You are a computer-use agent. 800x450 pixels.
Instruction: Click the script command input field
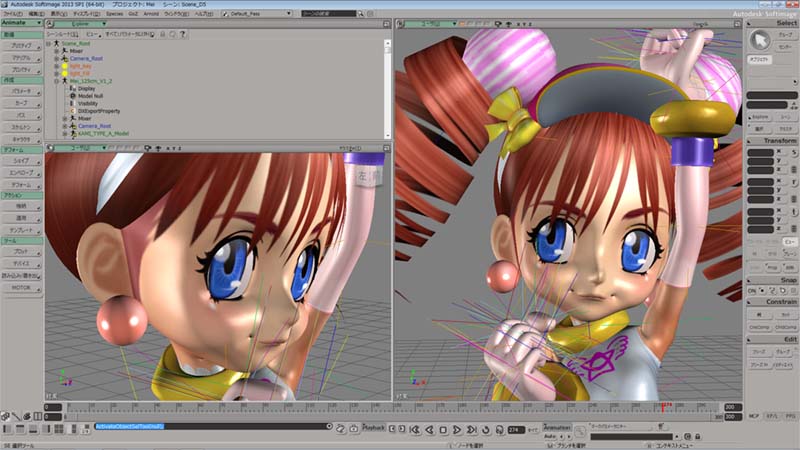click(211, 426)
